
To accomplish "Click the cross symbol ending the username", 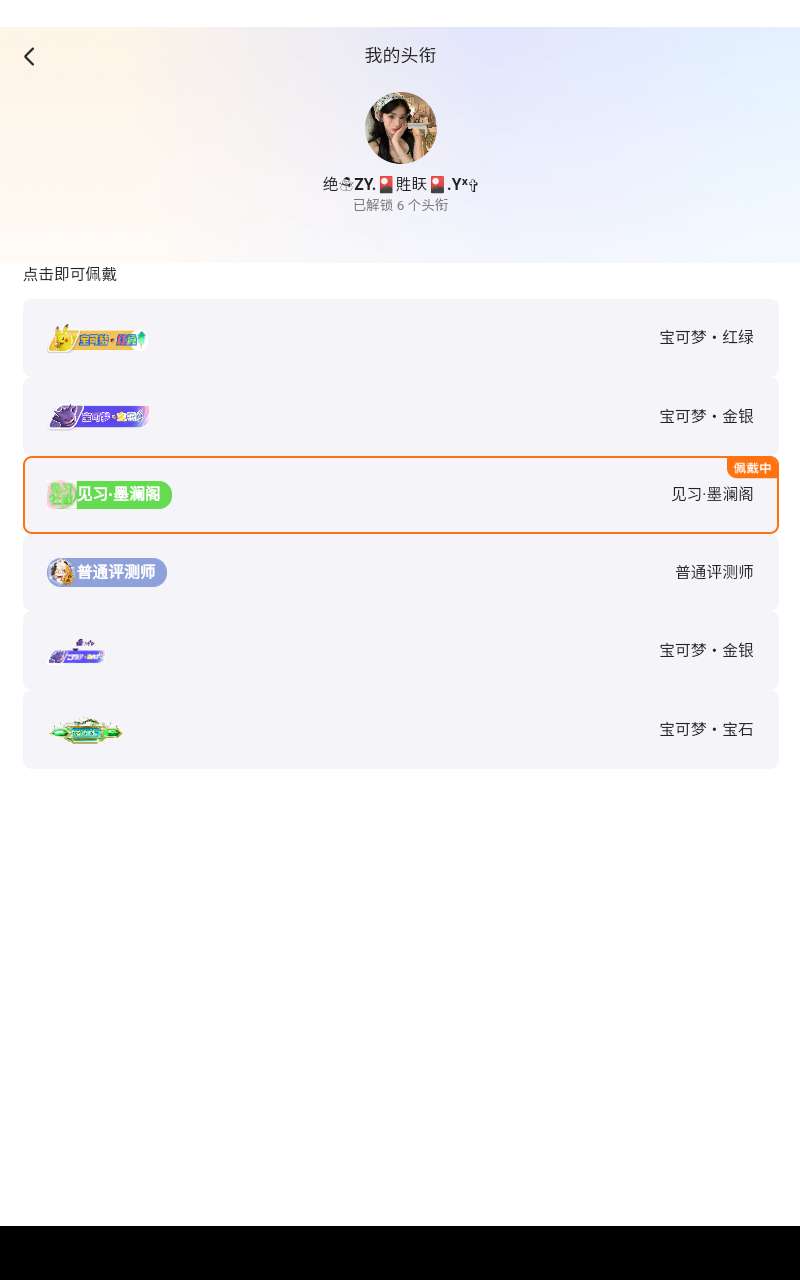I will coord(473,185).
